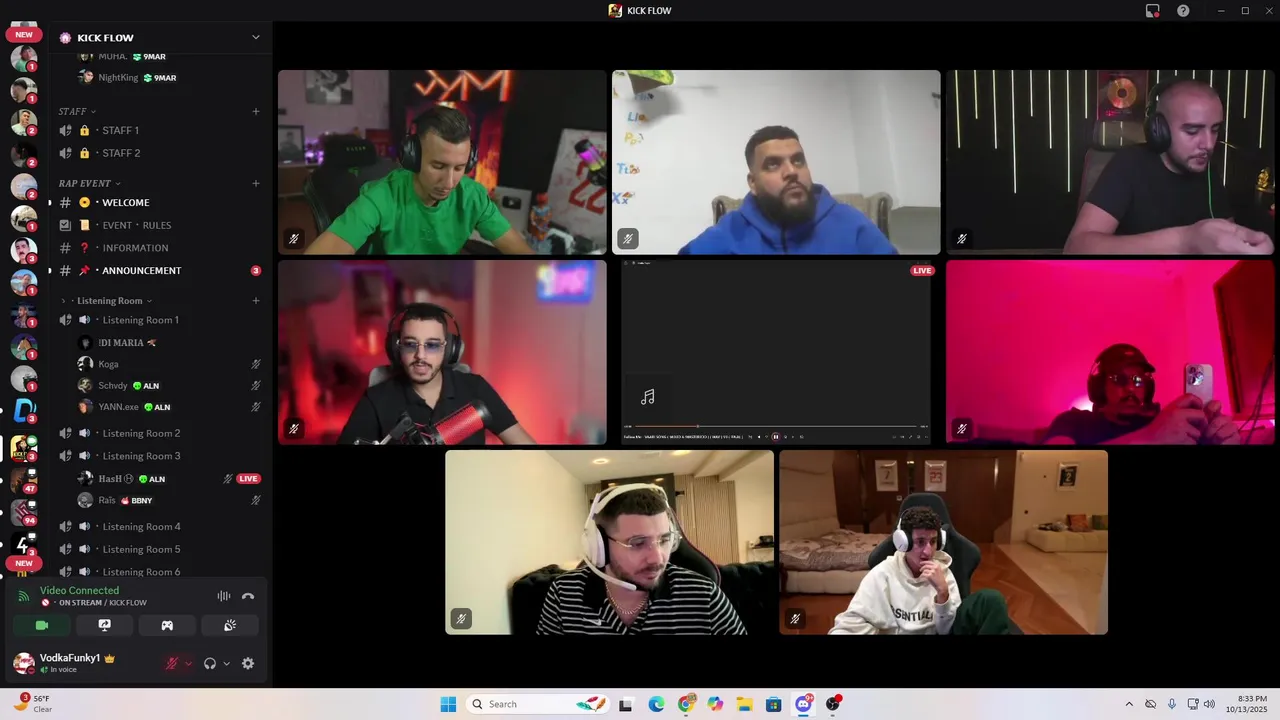Select the KICK FLOW server icon in sidebar
The width and height of the screenshot is (1280, 720).
[x=24, y=447]
